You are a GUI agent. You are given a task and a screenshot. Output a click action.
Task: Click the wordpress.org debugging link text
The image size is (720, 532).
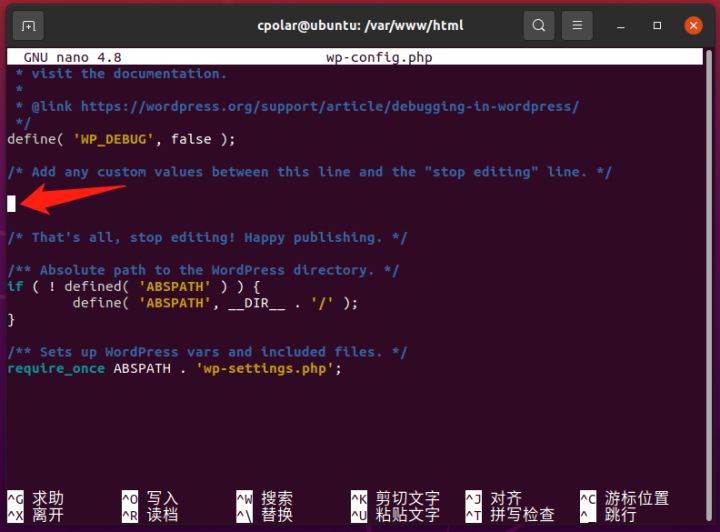click(330, 106)
